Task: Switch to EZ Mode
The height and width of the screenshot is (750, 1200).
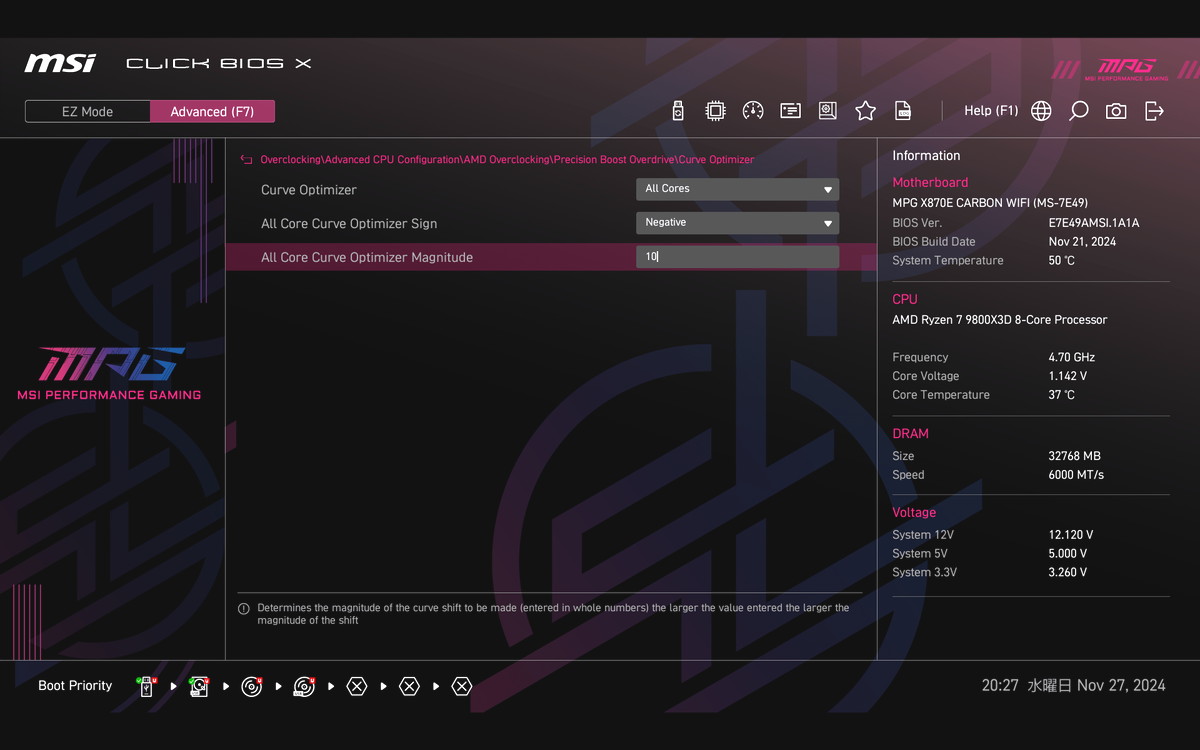Action: tap(88, 112)
